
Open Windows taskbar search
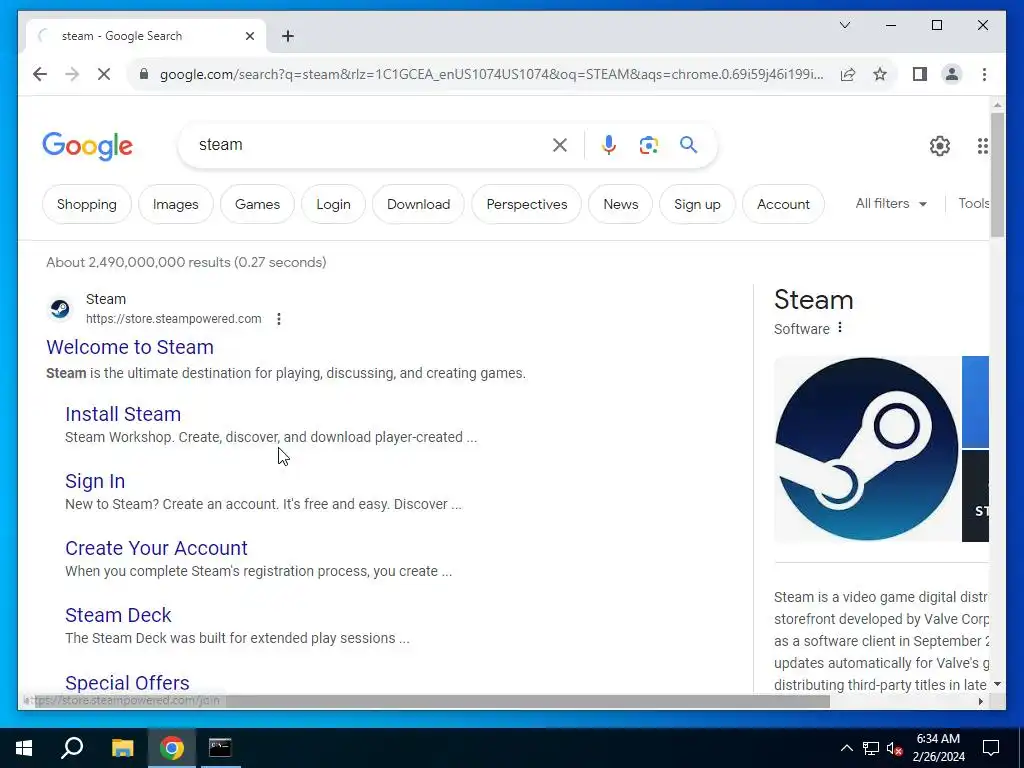72,748
